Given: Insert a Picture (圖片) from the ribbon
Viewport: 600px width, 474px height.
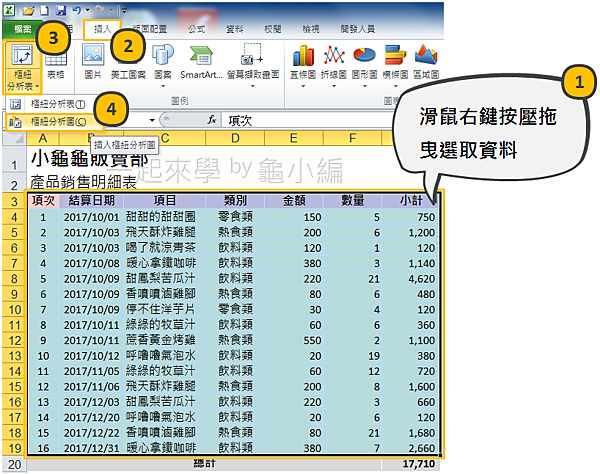Looking at the screenshot, I should tap(93, 55).
